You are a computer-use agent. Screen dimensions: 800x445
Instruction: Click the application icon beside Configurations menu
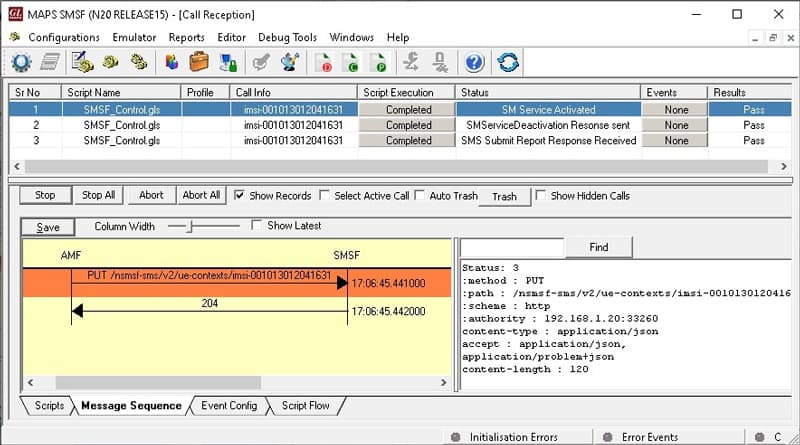click(15, 37)
